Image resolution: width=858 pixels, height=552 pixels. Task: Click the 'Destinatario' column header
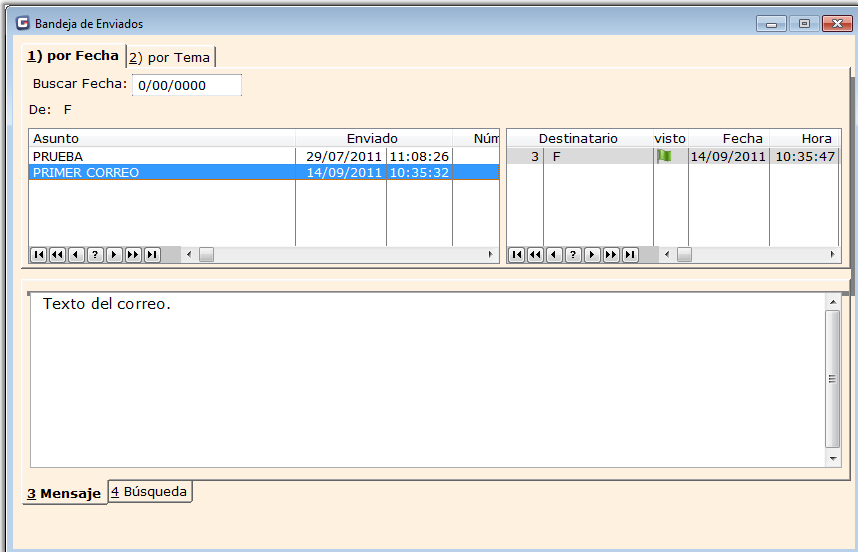tap(578, 138)
